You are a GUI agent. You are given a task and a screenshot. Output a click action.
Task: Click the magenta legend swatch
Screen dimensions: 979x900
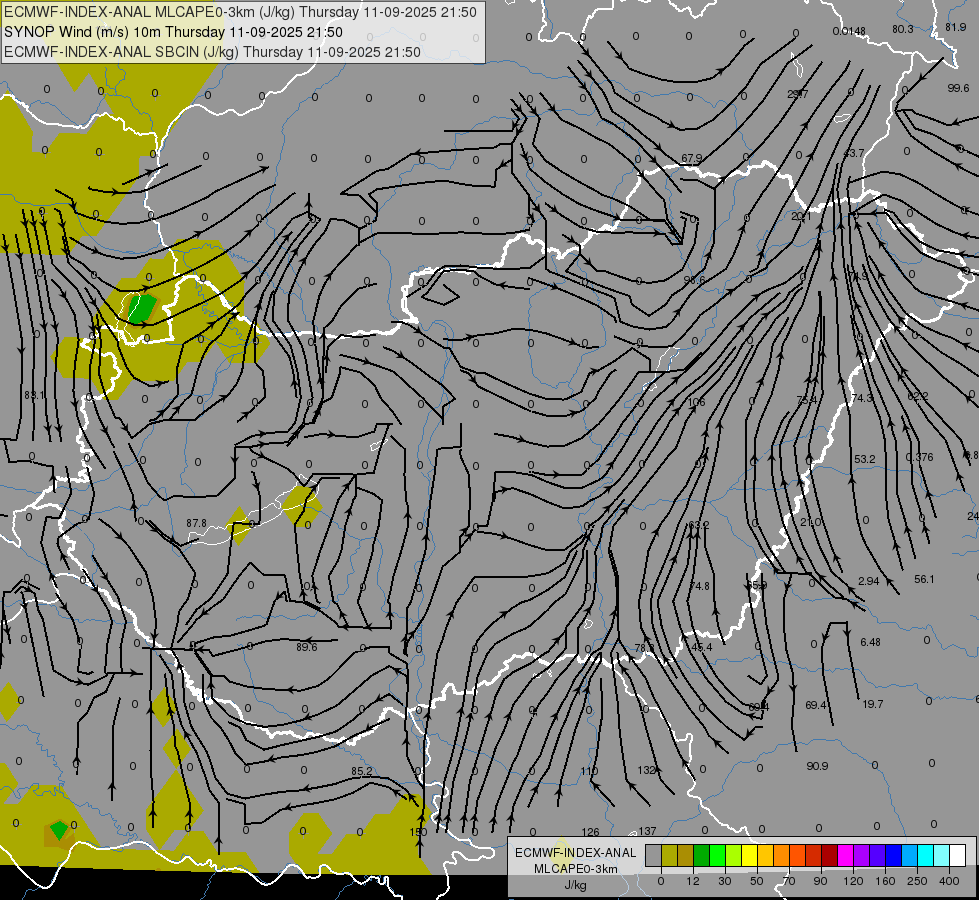846,855
